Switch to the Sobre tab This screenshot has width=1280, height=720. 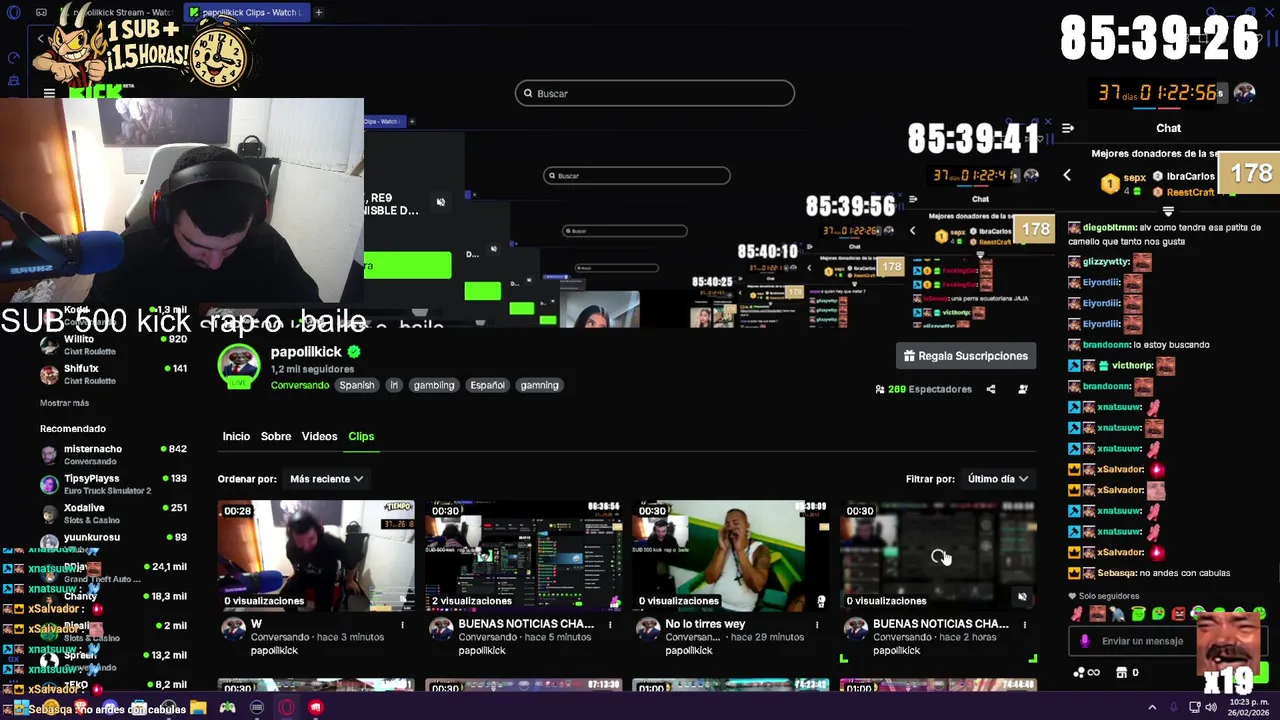[x=276, y=436]
